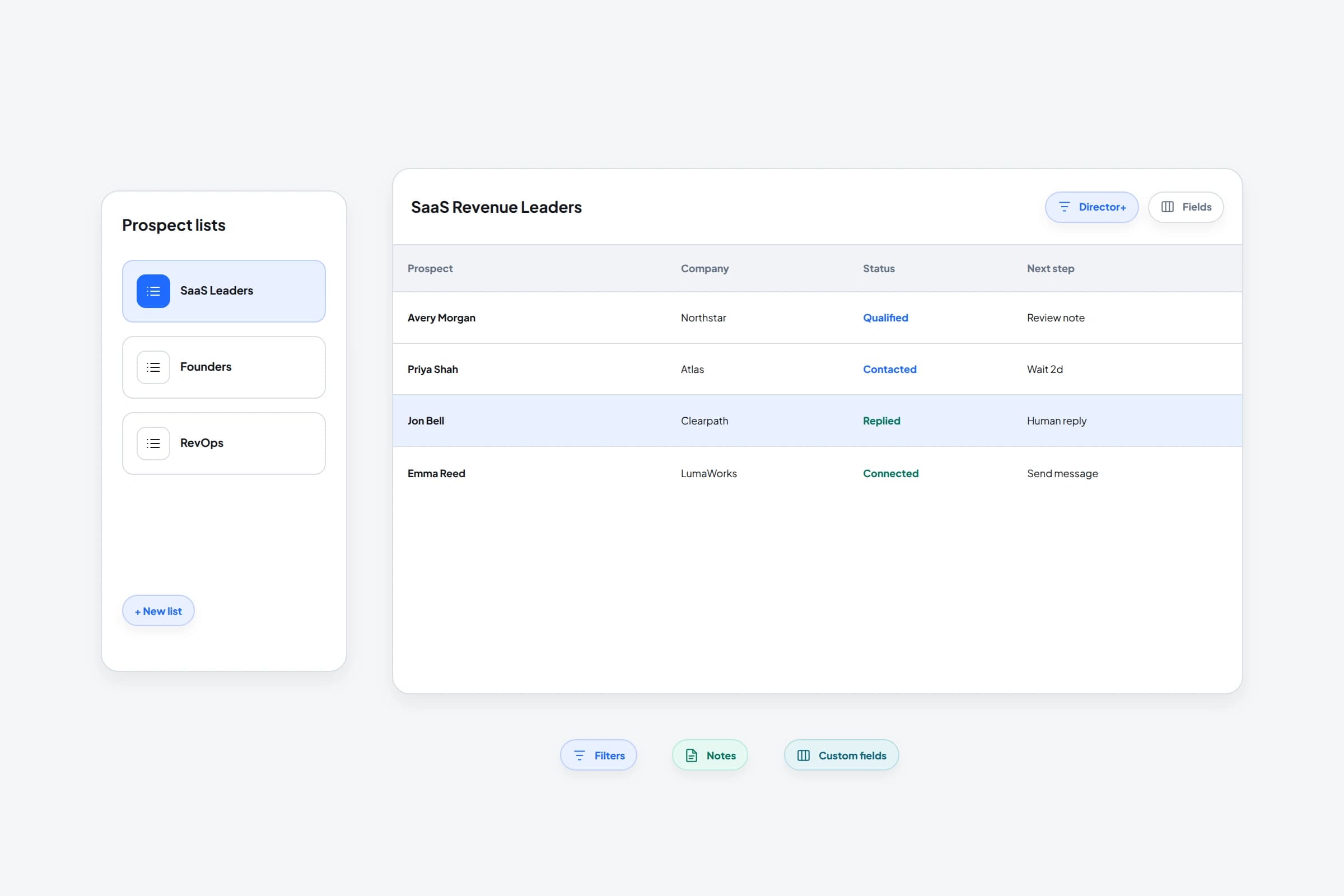Click the Wait 2d next step
The width and height of the screenshot is (1344, 896).
(x=1044, y=369)
